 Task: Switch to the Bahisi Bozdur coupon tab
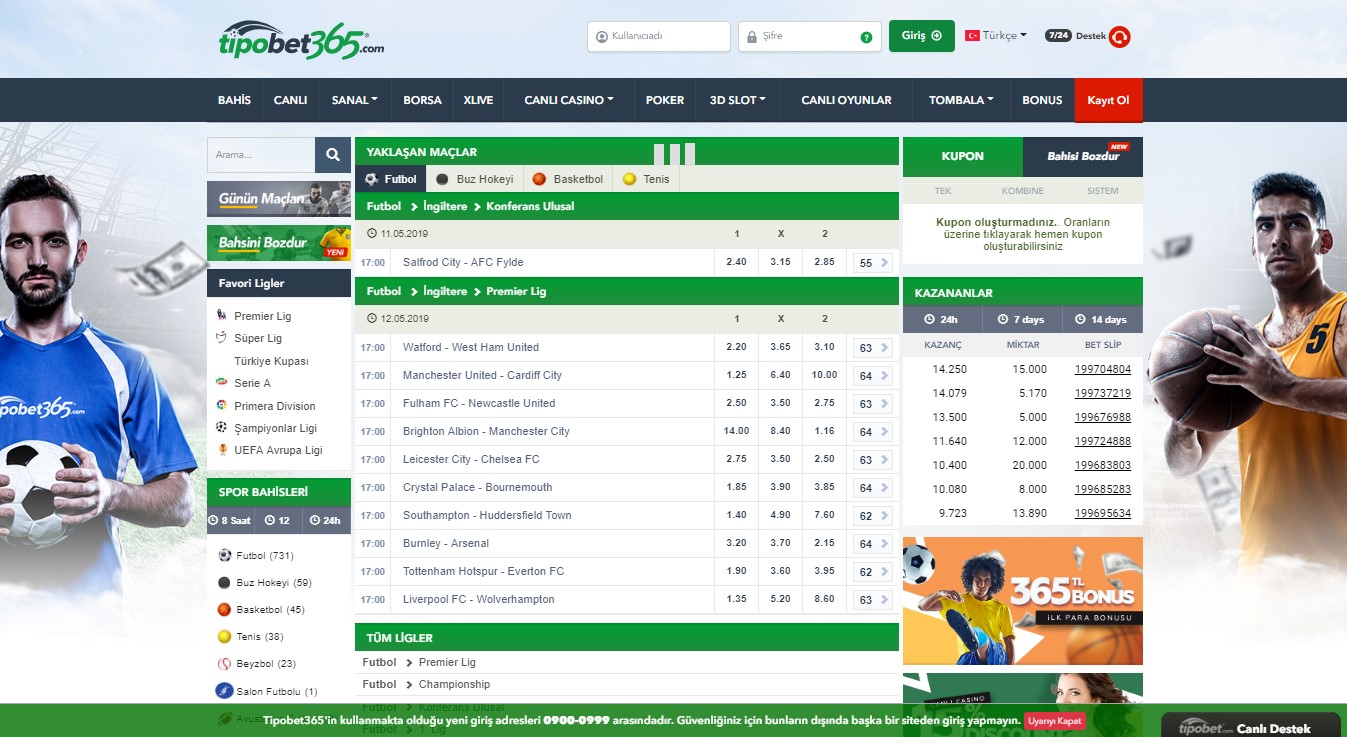click(1083, 157)
